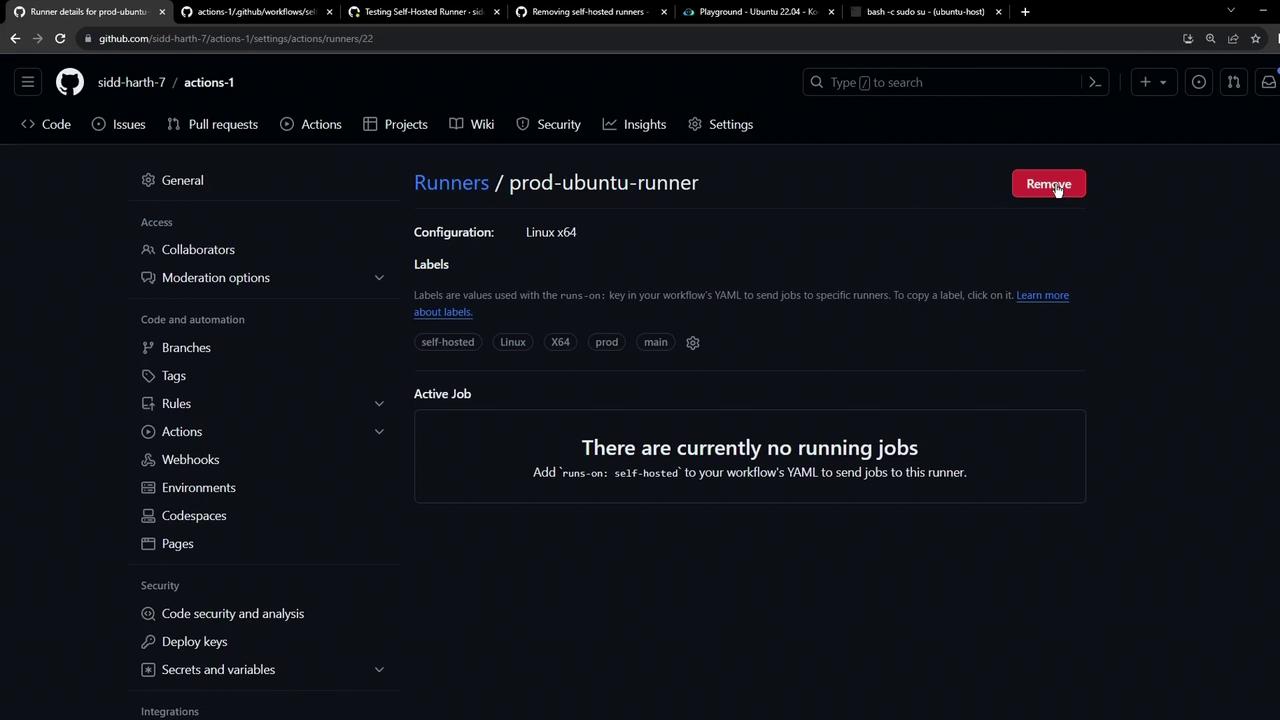Open Deploy keys settings page

point(263,641)
